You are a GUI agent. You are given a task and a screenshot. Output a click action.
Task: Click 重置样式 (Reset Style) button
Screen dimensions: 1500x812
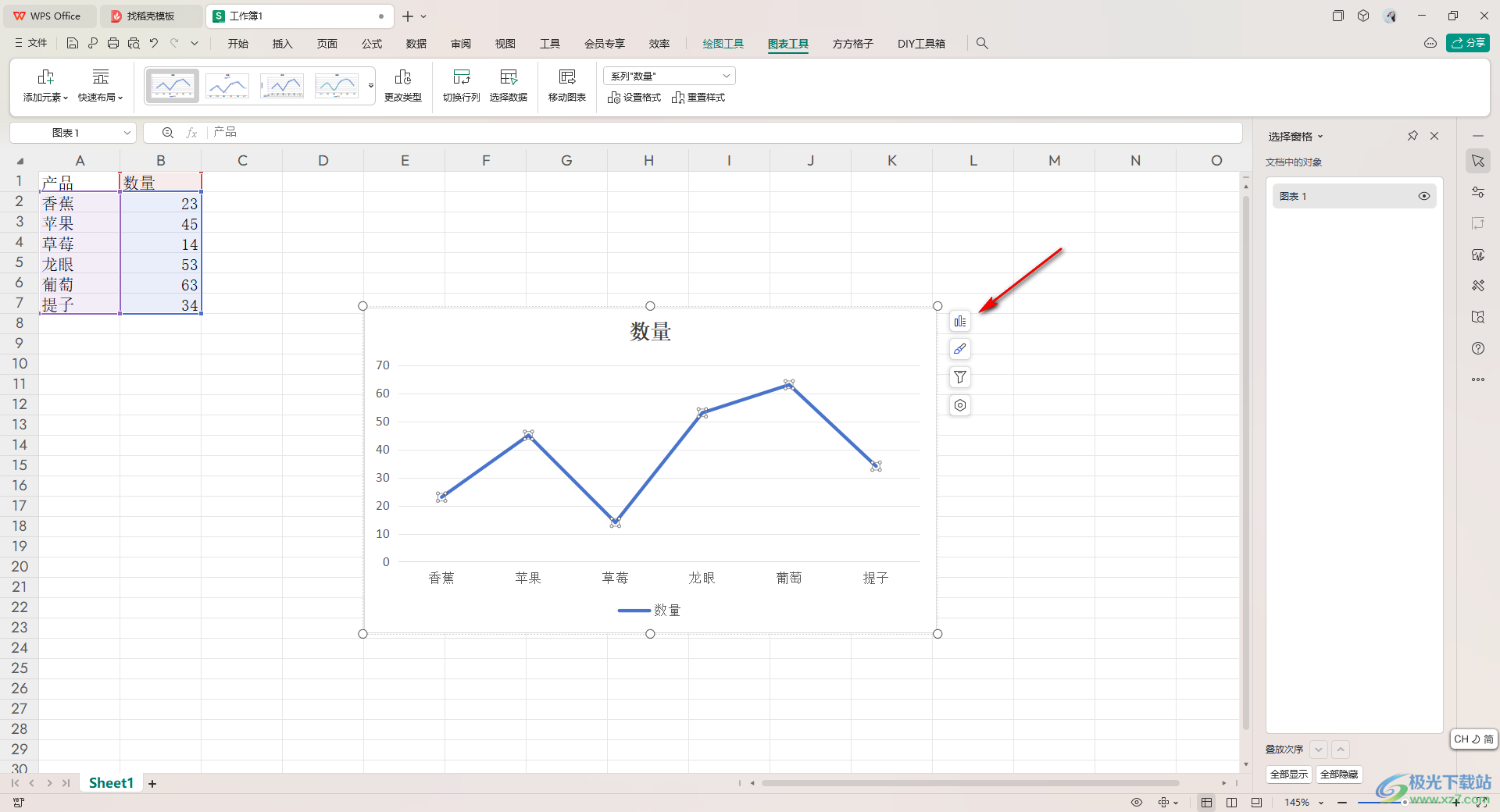point(698,98)
